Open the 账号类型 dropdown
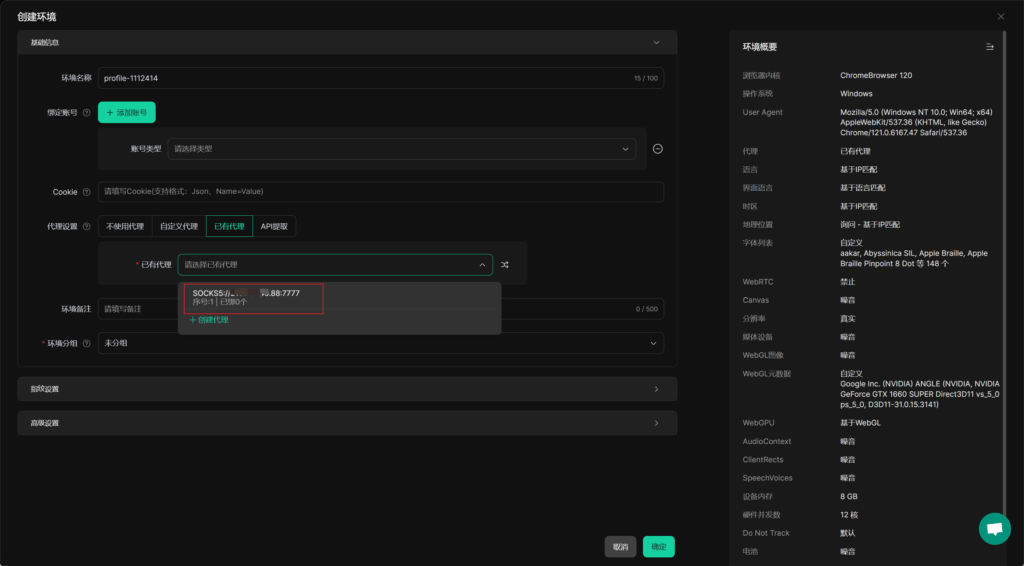 pos(402,149)
